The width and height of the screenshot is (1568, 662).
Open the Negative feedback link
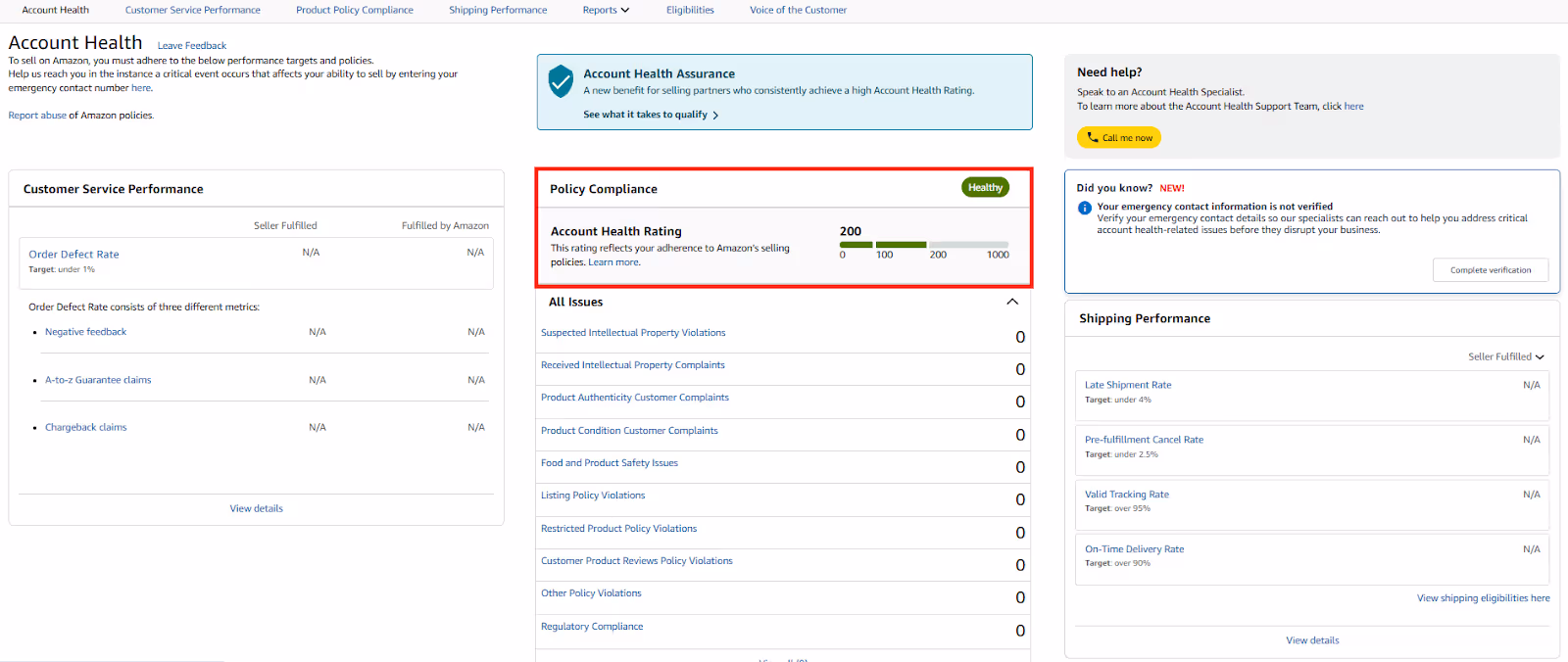tap(85, 332)
